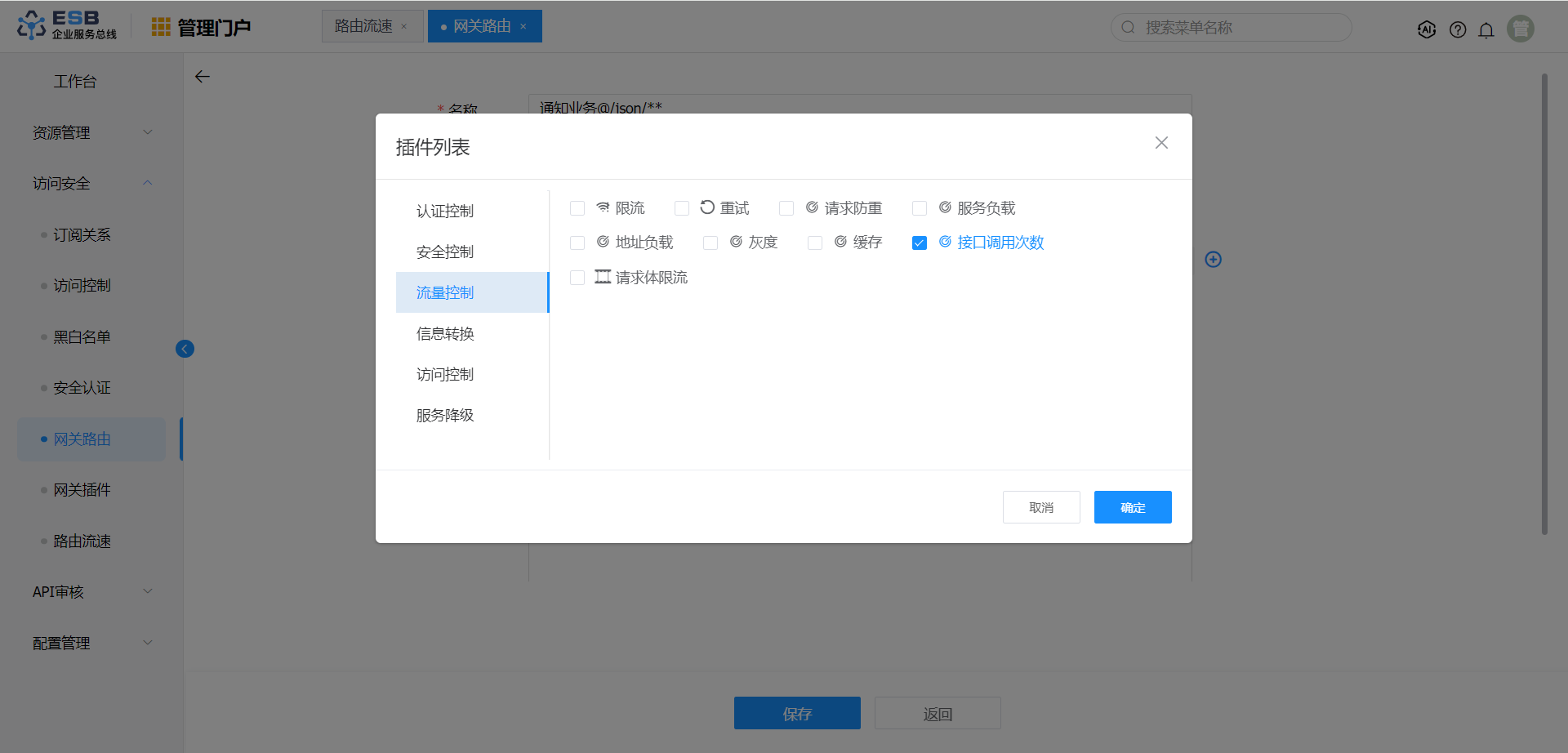Click the 确定 confirm button
This screenshot has height=753, width=1568.
[1133, 507]
